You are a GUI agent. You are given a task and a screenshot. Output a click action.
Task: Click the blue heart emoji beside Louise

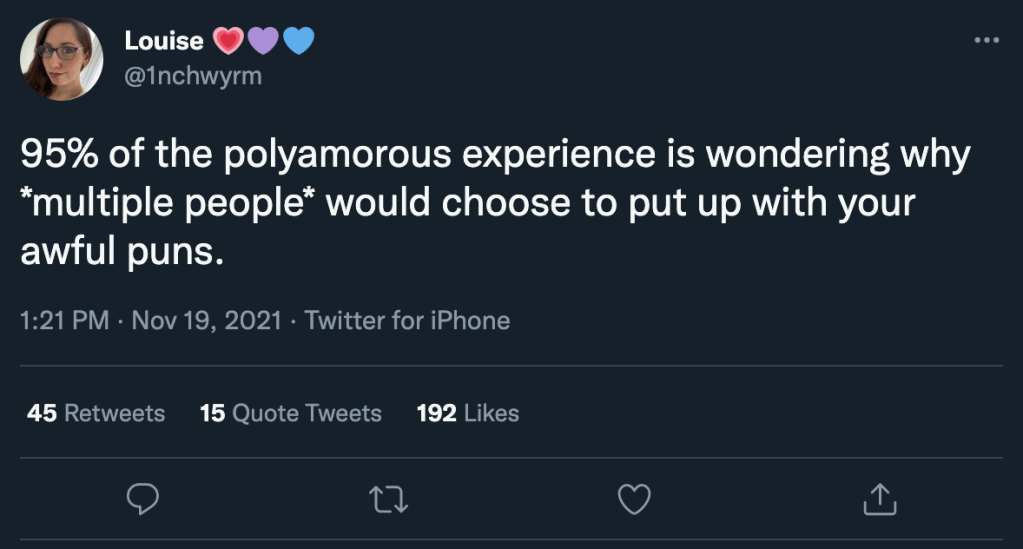(x=298, y=41)
